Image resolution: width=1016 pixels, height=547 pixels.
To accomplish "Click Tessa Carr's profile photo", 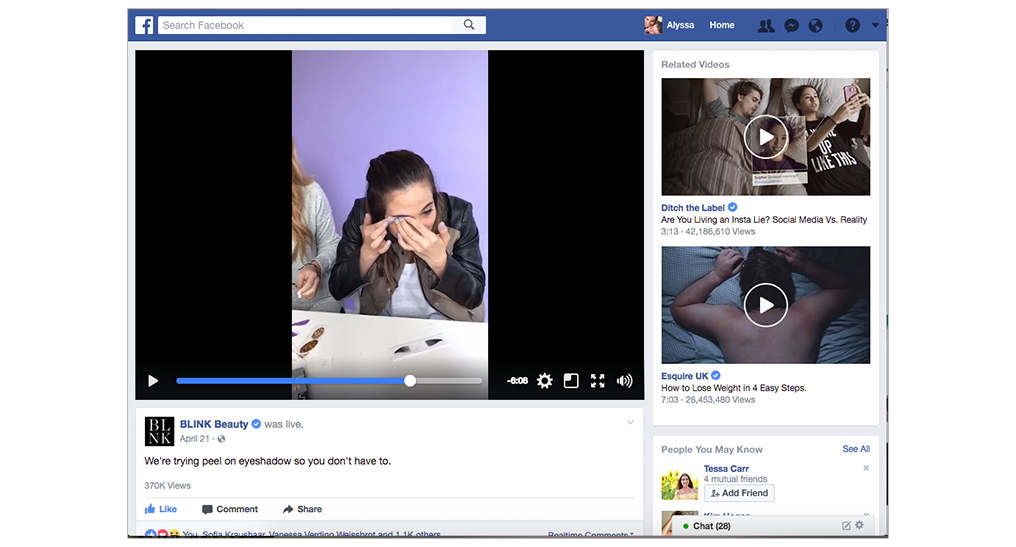I will (680, 483).
